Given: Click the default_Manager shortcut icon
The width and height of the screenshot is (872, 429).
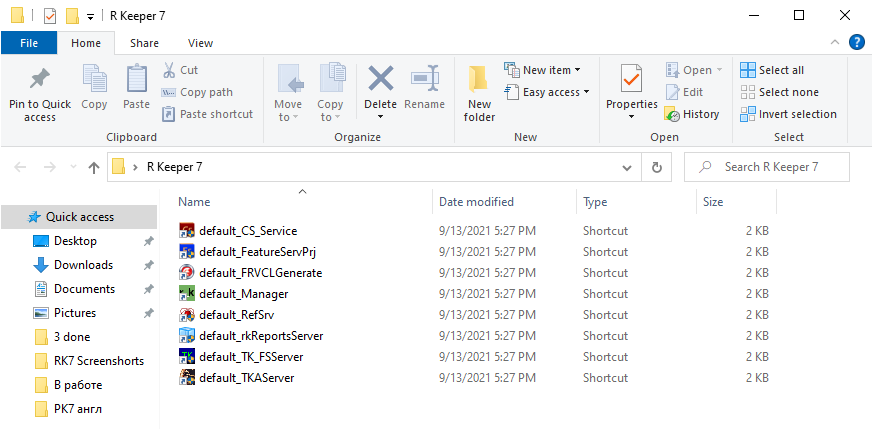Looking at the screenshot, I should 186,294.
